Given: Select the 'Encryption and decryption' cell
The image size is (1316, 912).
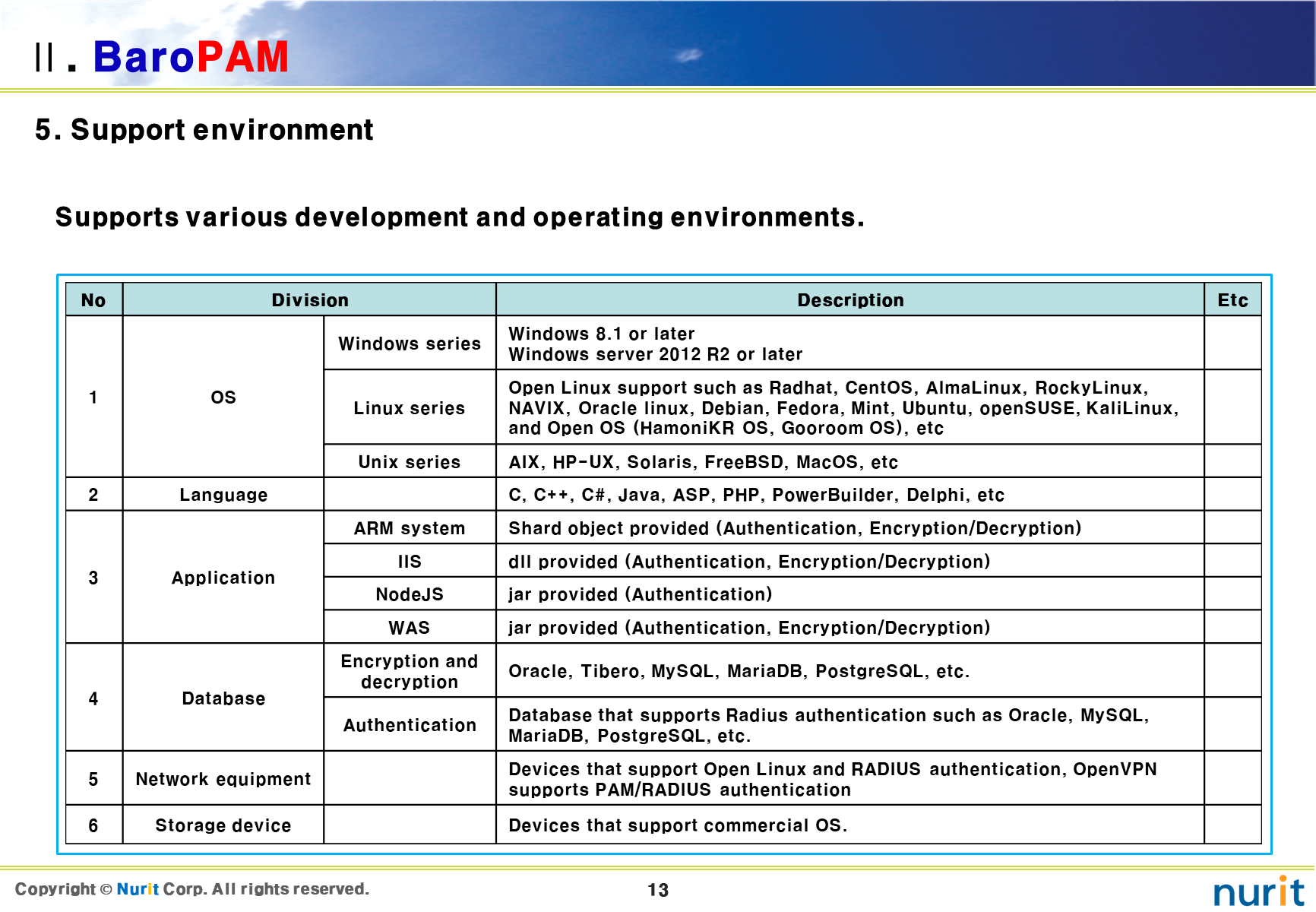Looking at the screenshot, I should [410, 671].
